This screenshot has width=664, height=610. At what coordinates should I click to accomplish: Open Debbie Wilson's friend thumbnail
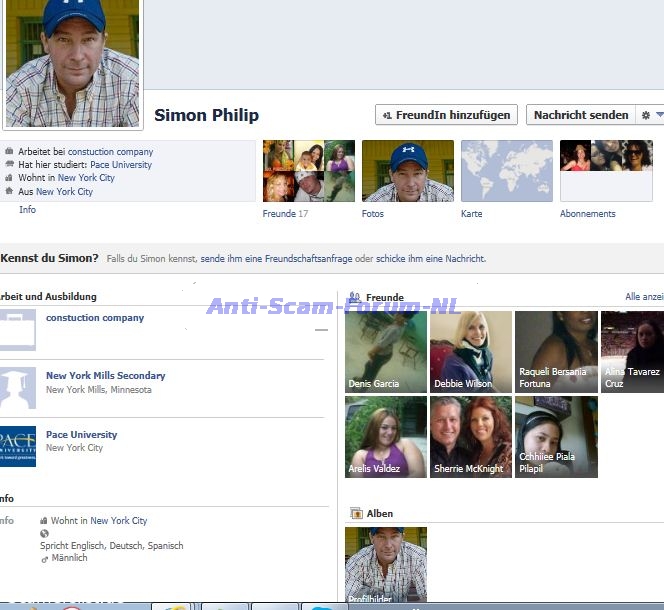tap(471, 351)
